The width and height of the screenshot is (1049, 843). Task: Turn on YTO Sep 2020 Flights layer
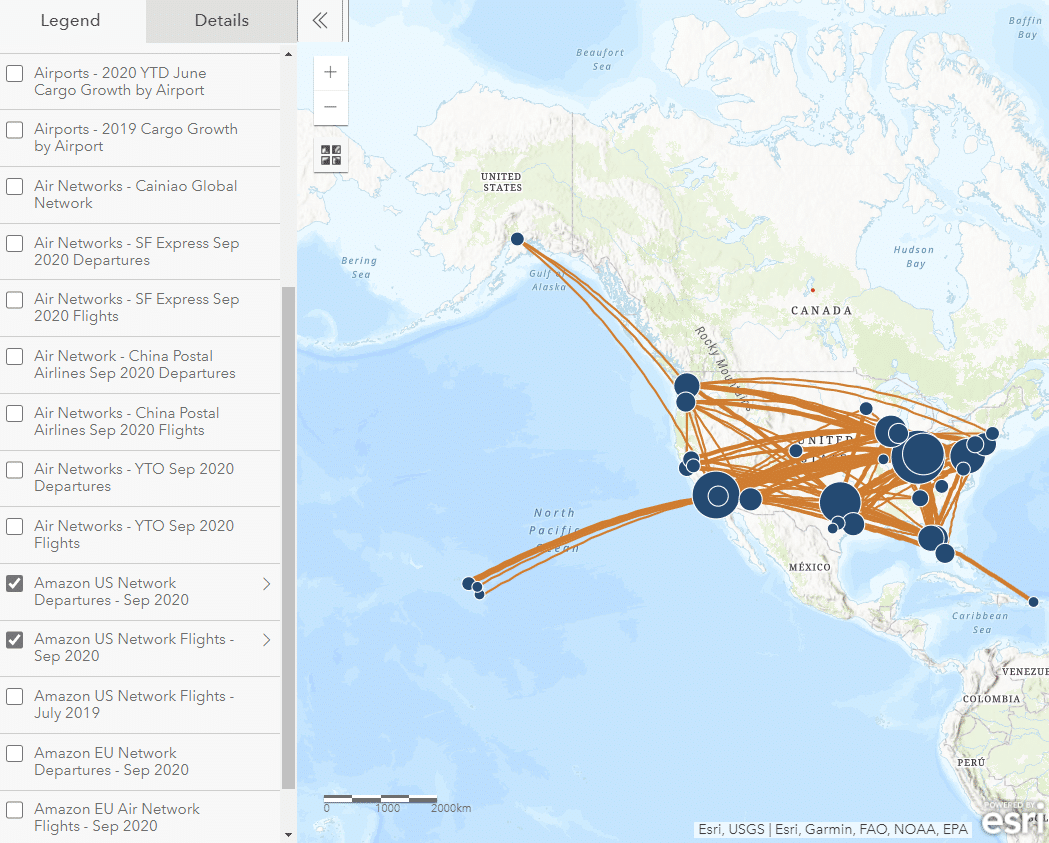coord(15,526)
